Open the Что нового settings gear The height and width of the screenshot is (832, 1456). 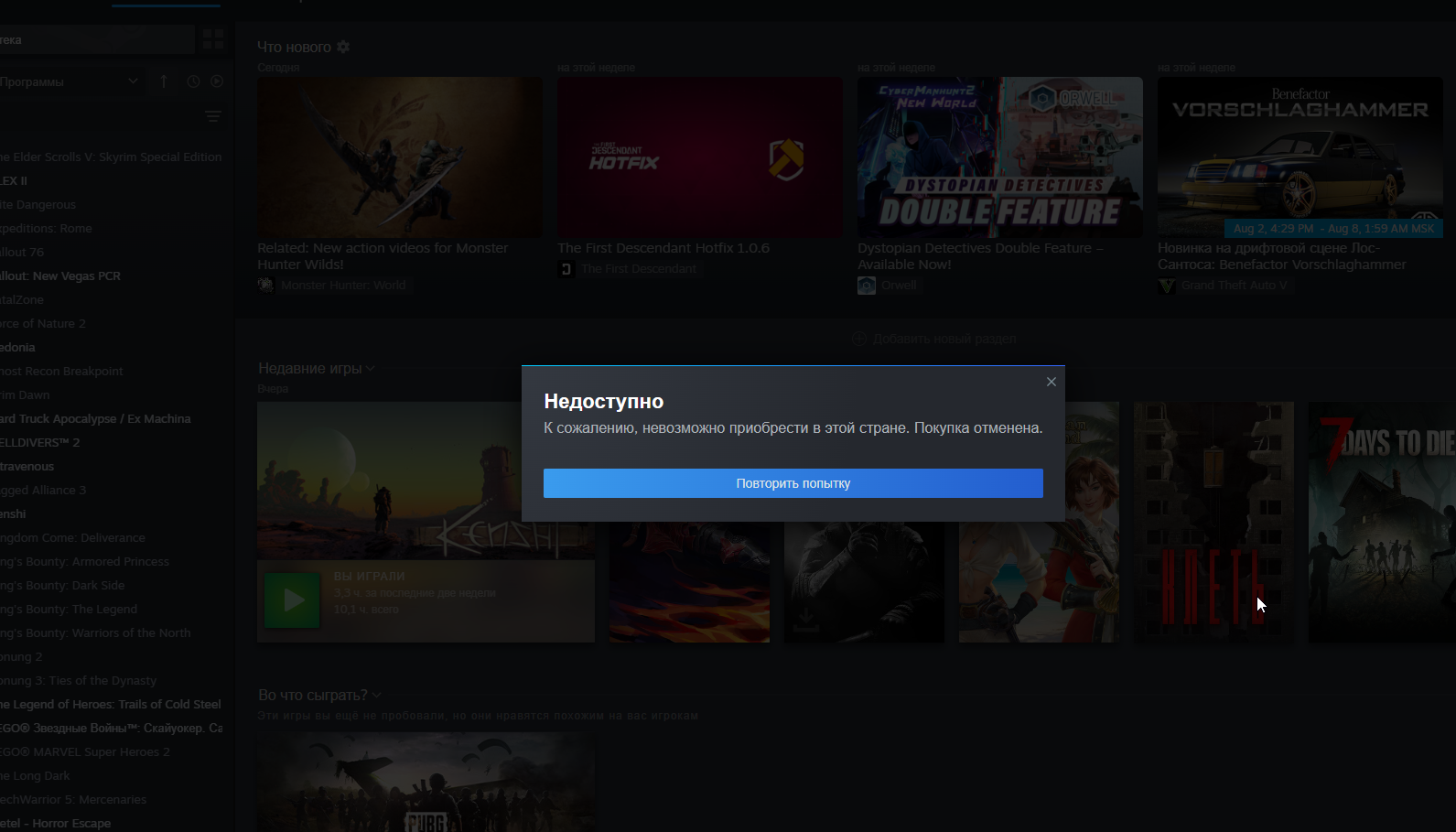[x=343, y=47]
